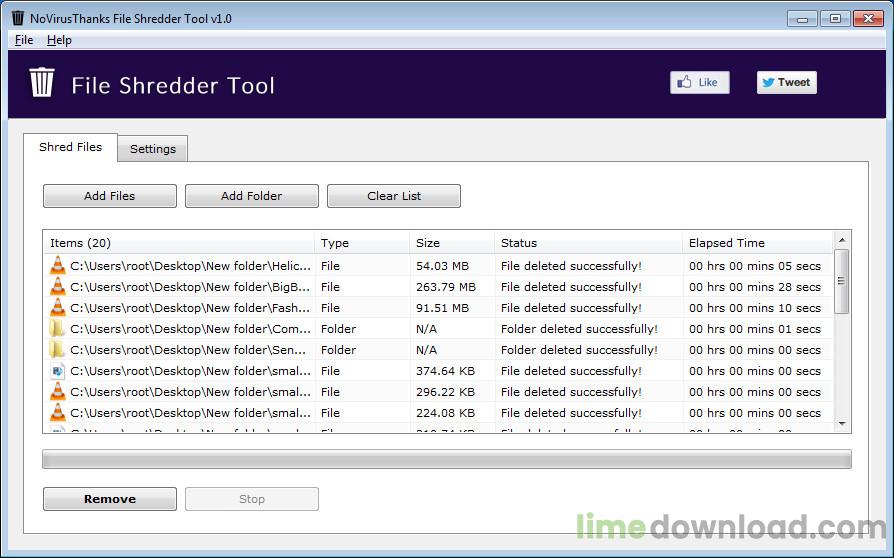This screenshot has width=894, height=558.
Task: Click the 263.79 MB size cell
Action: click(446, 287)
